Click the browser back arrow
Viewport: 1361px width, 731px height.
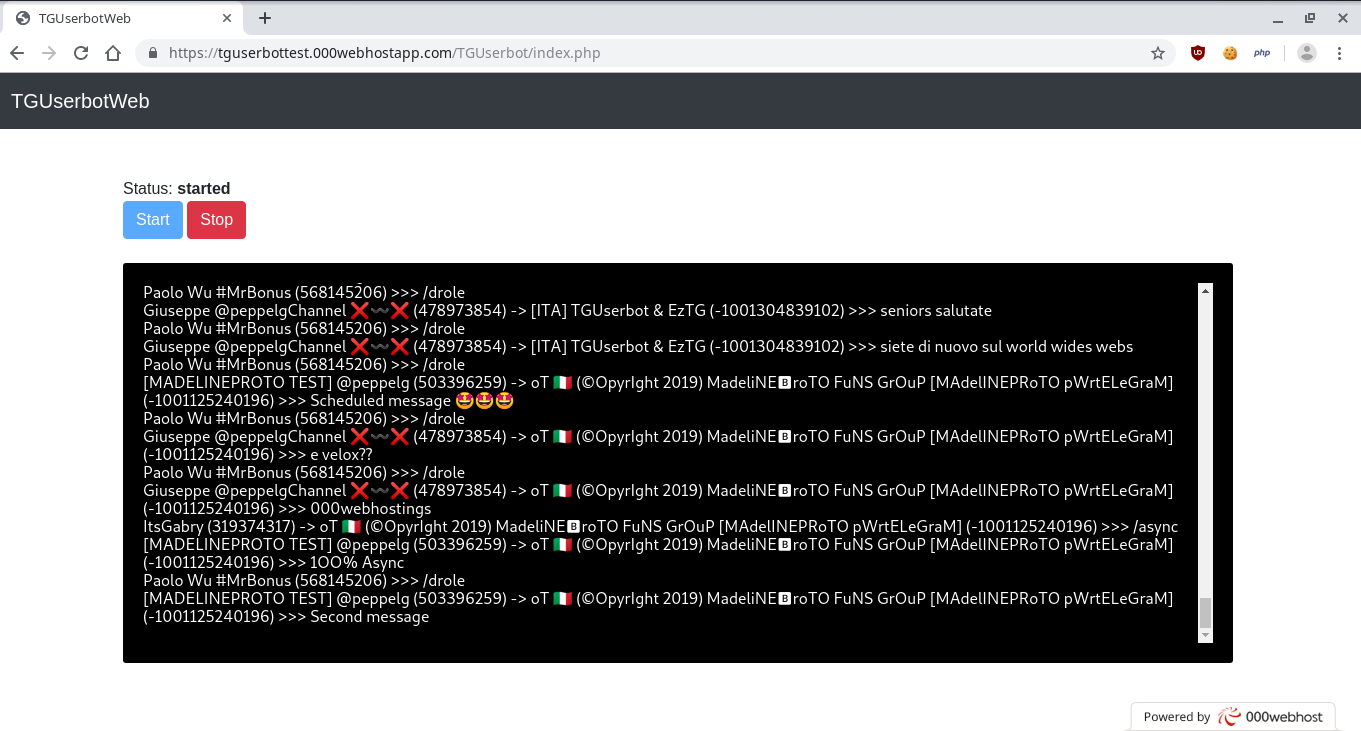pos(17,53)
